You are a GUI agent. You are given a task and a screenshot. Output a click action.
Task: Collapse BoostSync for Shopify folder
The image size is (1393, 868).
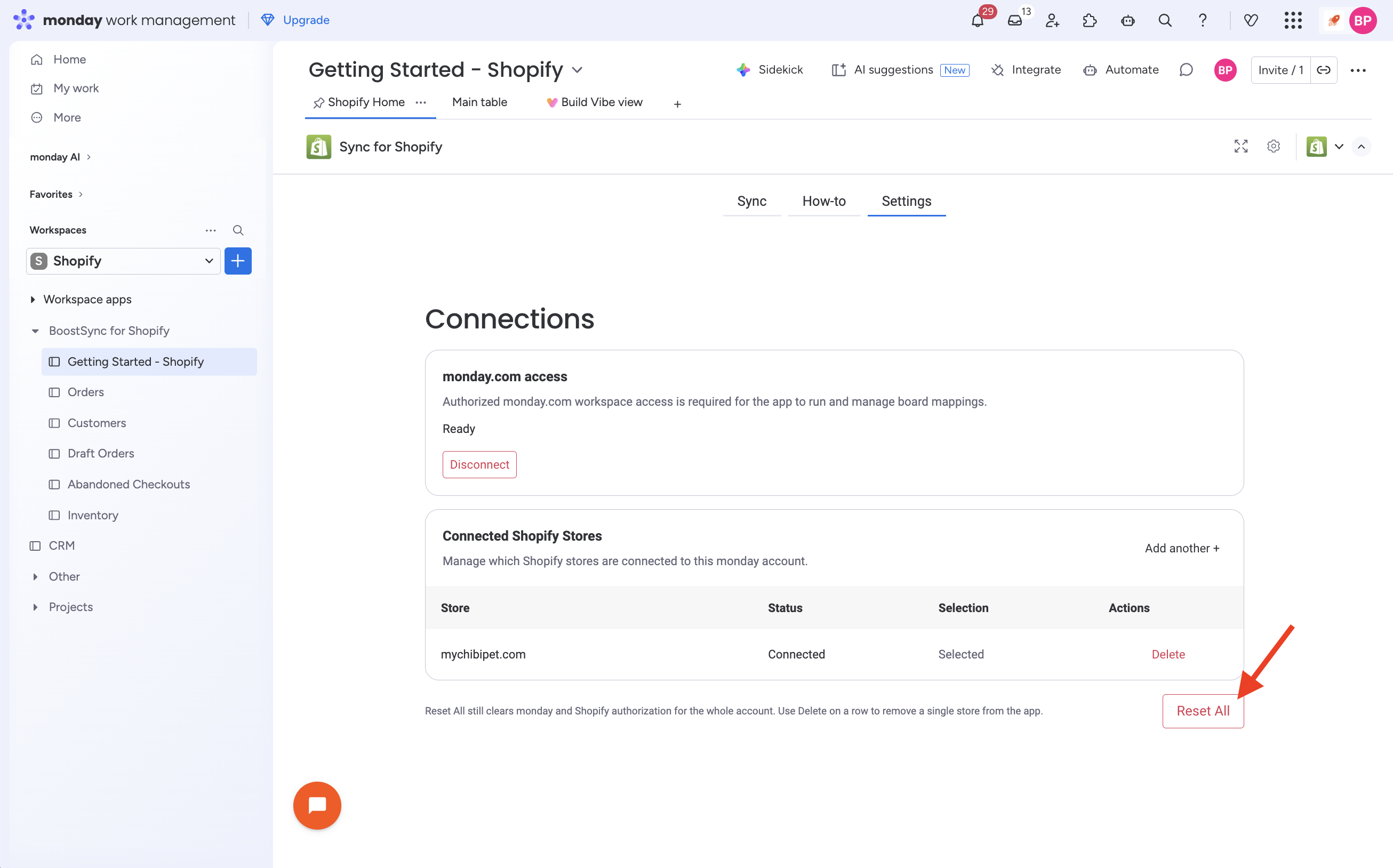[35, 331]
